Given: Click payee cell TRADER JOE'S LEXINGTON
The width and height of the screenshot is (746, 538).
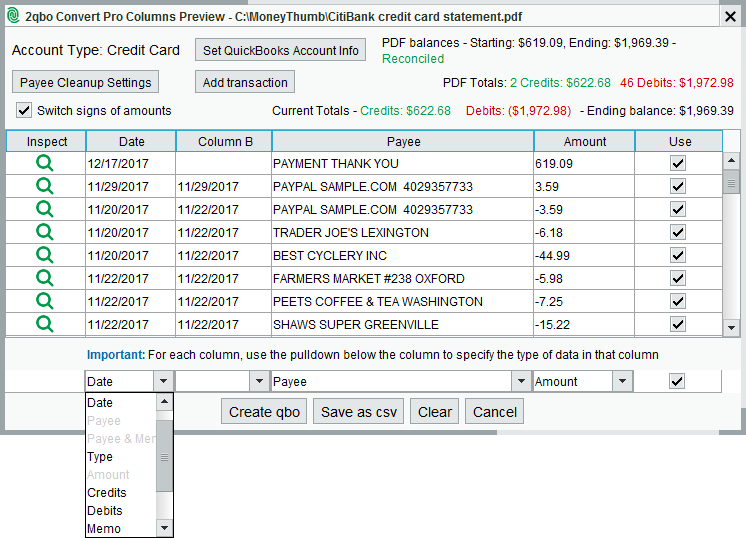Looking at the screenshot, I should 402,232.
